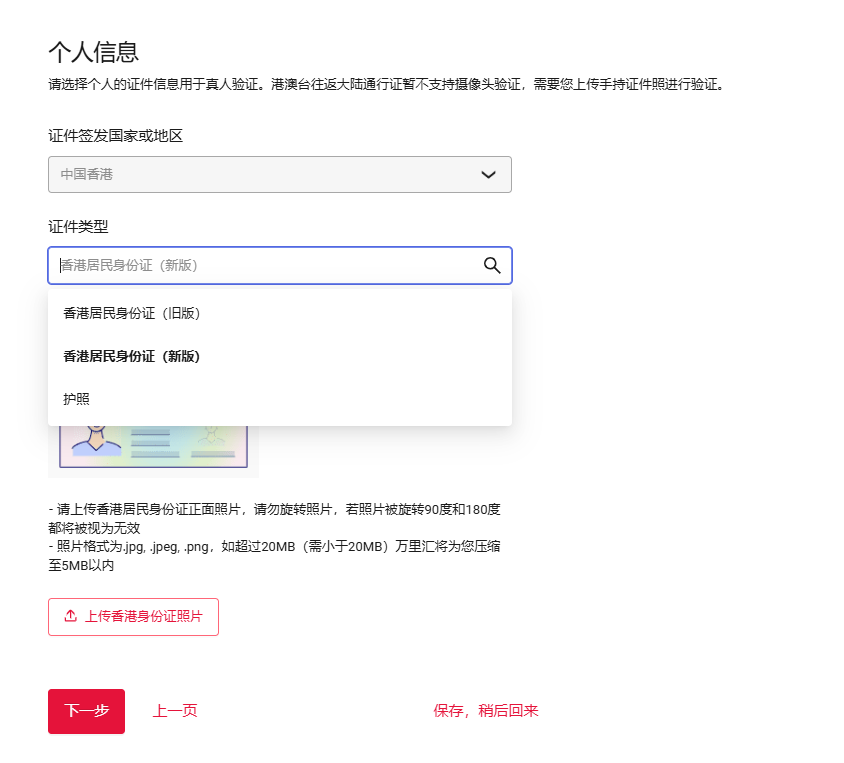The height and width of the screenshot is (763, 844).
Task: Click the 照片格式 file size note
Action: [x=274, y=556]
